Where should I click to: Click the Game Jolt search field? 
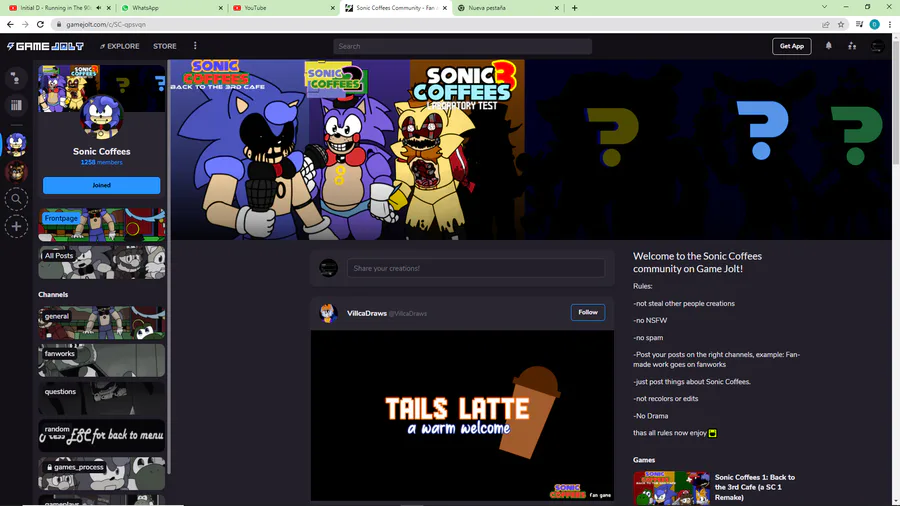click(463, 46)
